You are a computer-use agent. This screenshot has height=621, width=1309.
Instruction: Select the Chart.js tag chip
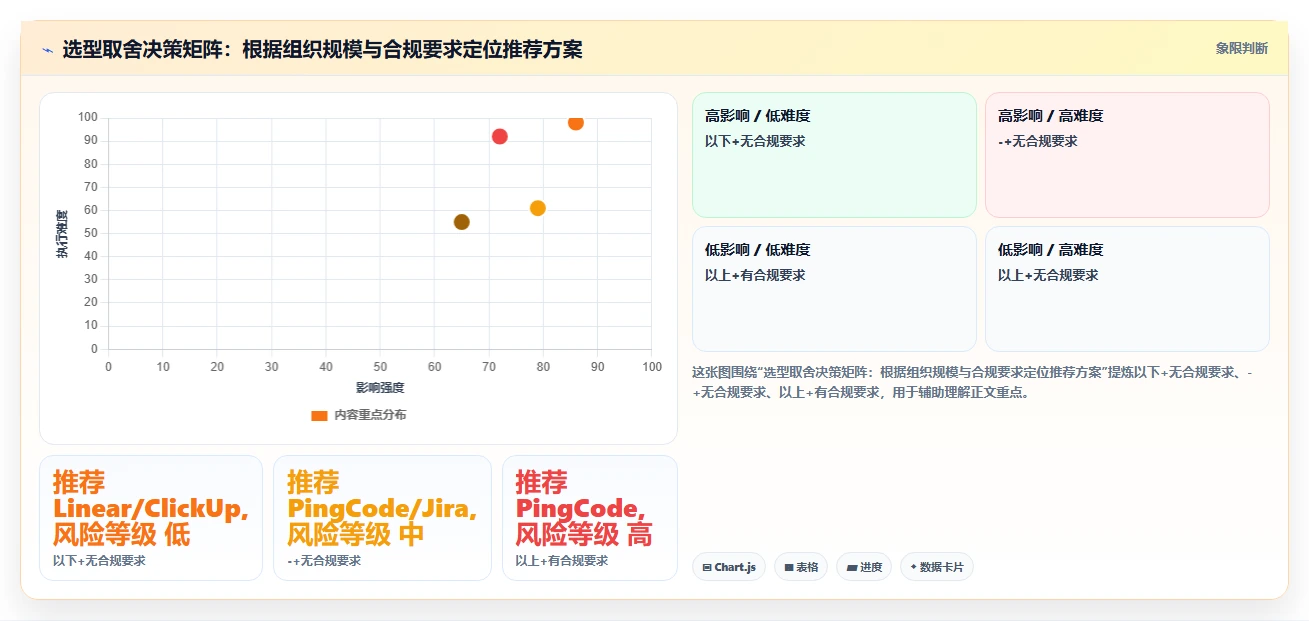729,567
